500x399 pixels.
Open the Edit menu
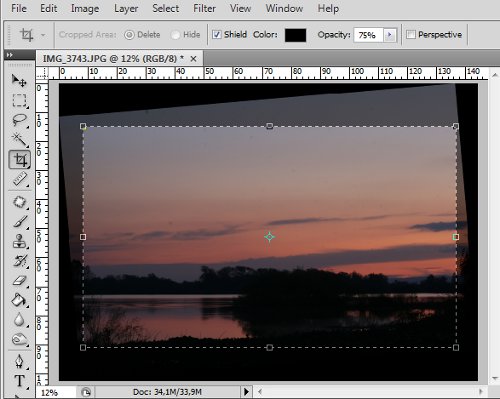(49, 8)
